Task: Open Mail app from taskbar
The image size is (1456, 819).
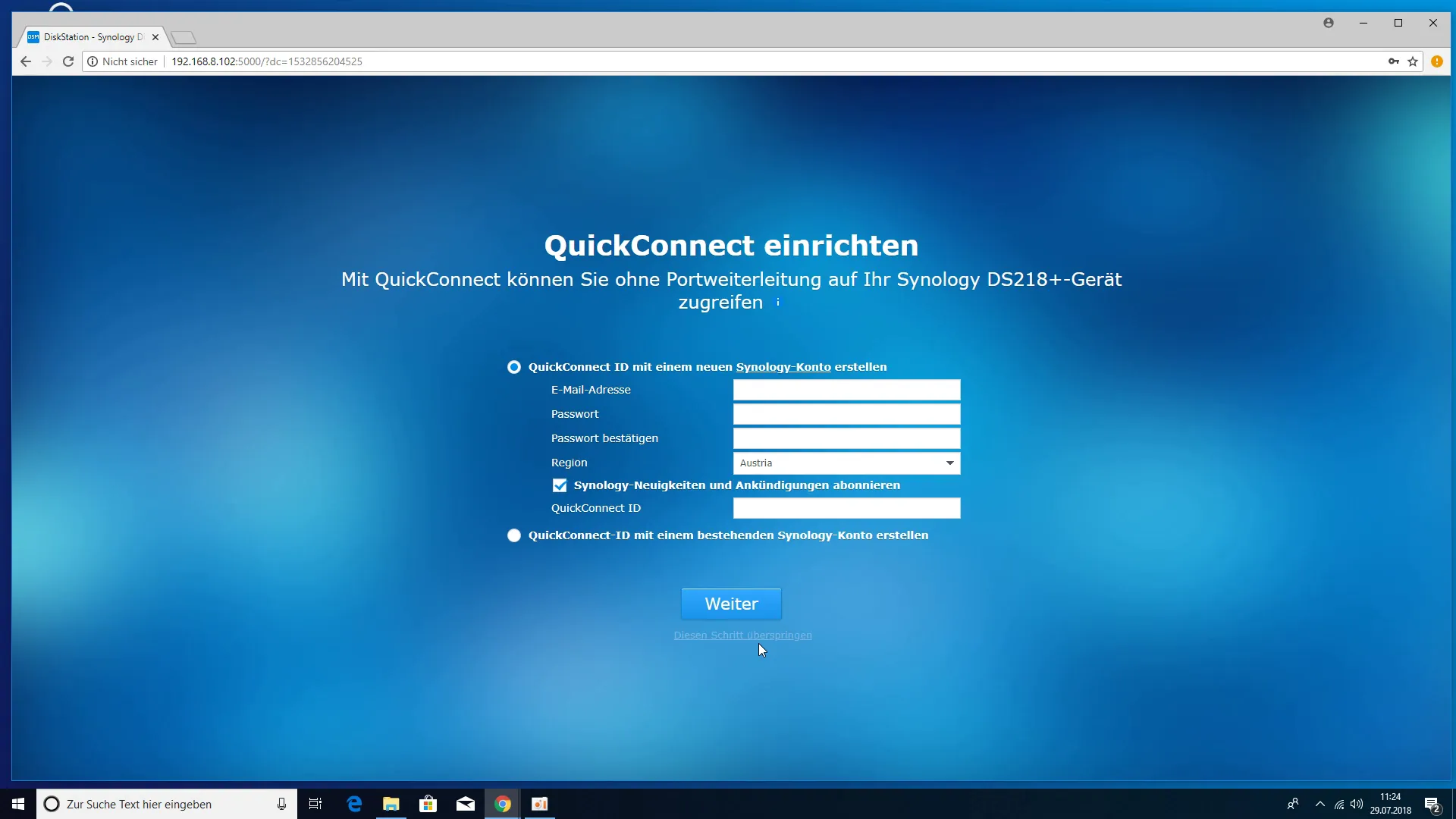Action: tap(466, 804)
